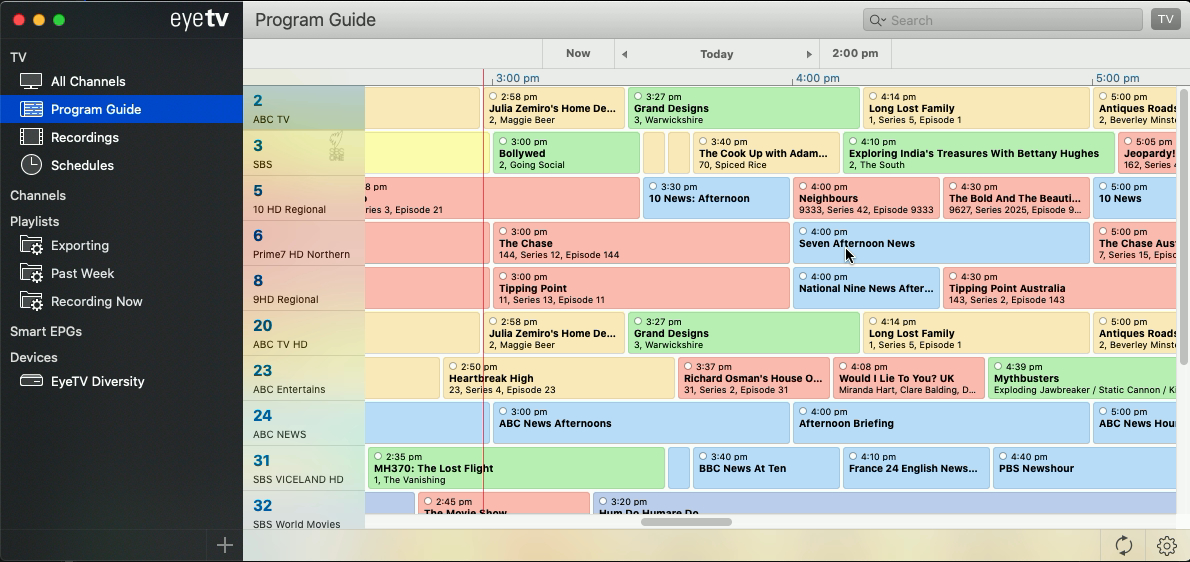Select ABC News Afternoons program
The image size is (1190, 562).
pyautogui.click(x=641, y=423)
